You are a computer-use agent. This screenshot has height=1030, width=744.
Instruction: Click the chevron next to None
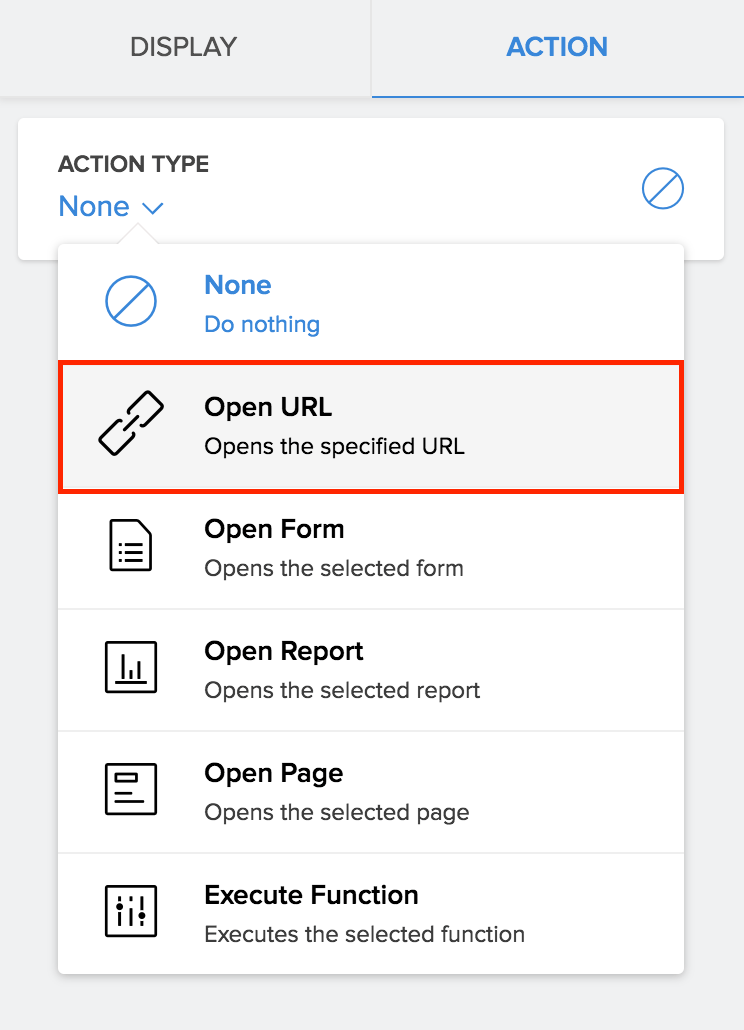(x=152, y=208)
